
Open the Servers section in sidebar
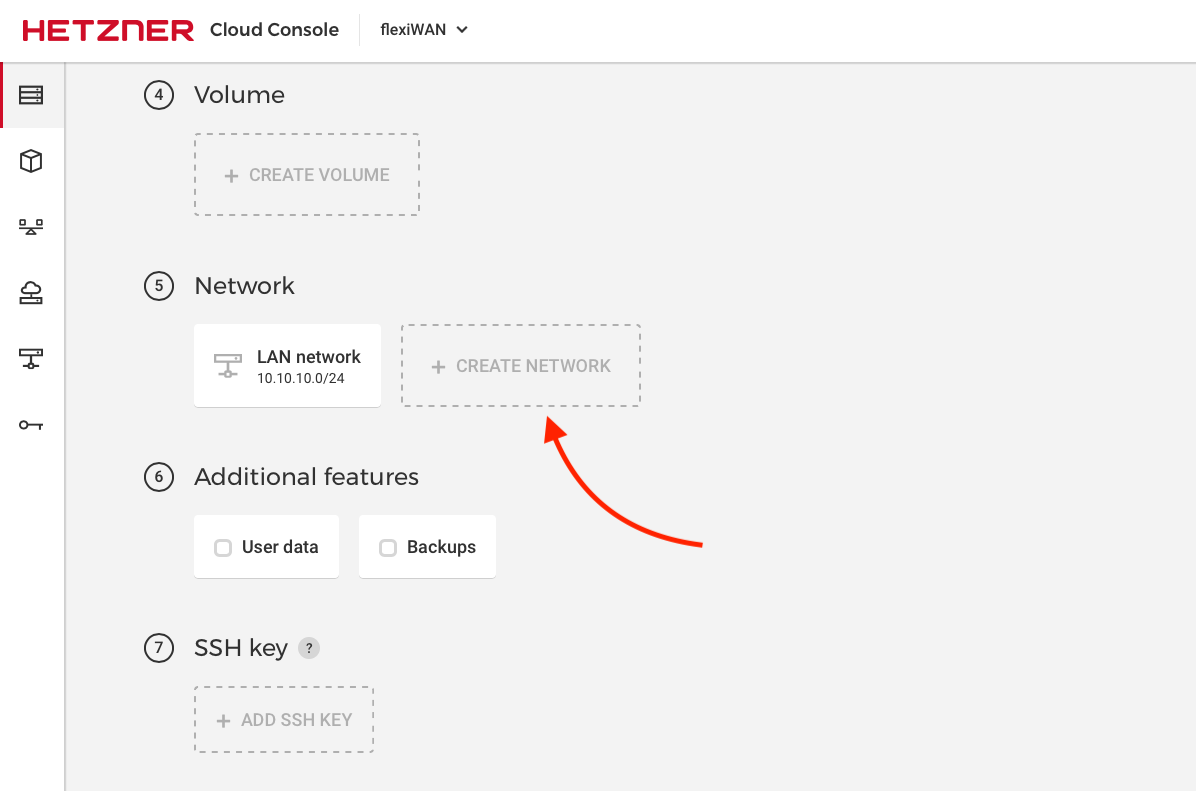(x=31, y=95)
